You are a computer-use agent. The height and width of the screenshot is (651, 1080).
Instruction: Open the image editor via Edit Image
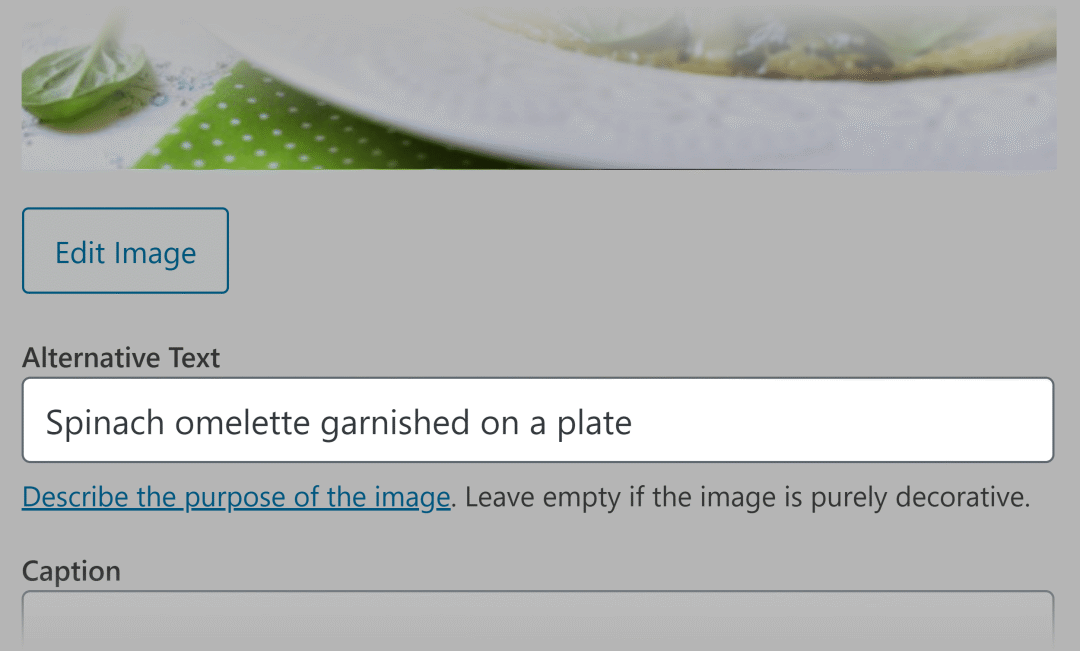[124, 251]
